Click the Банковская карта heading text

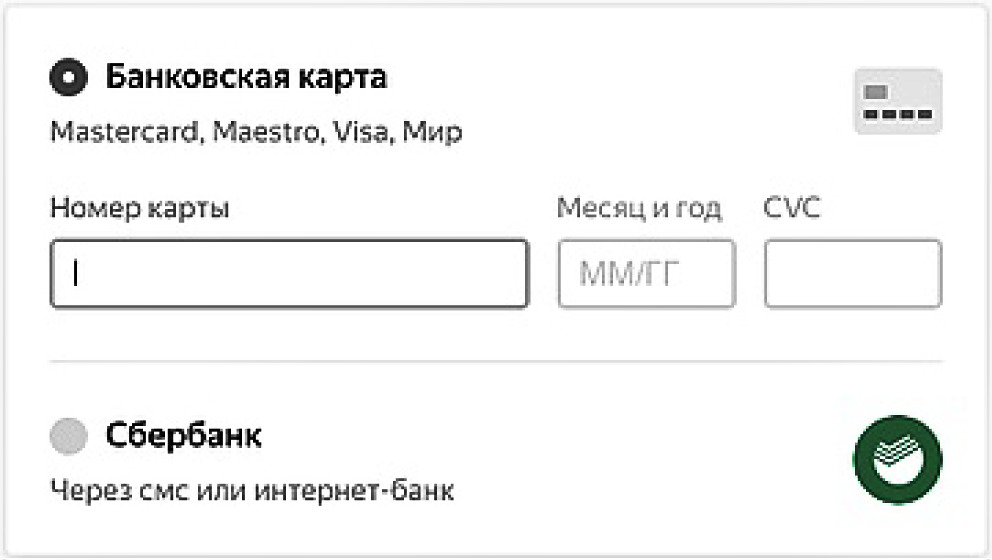pyautogui.click(x=246, y=78)
